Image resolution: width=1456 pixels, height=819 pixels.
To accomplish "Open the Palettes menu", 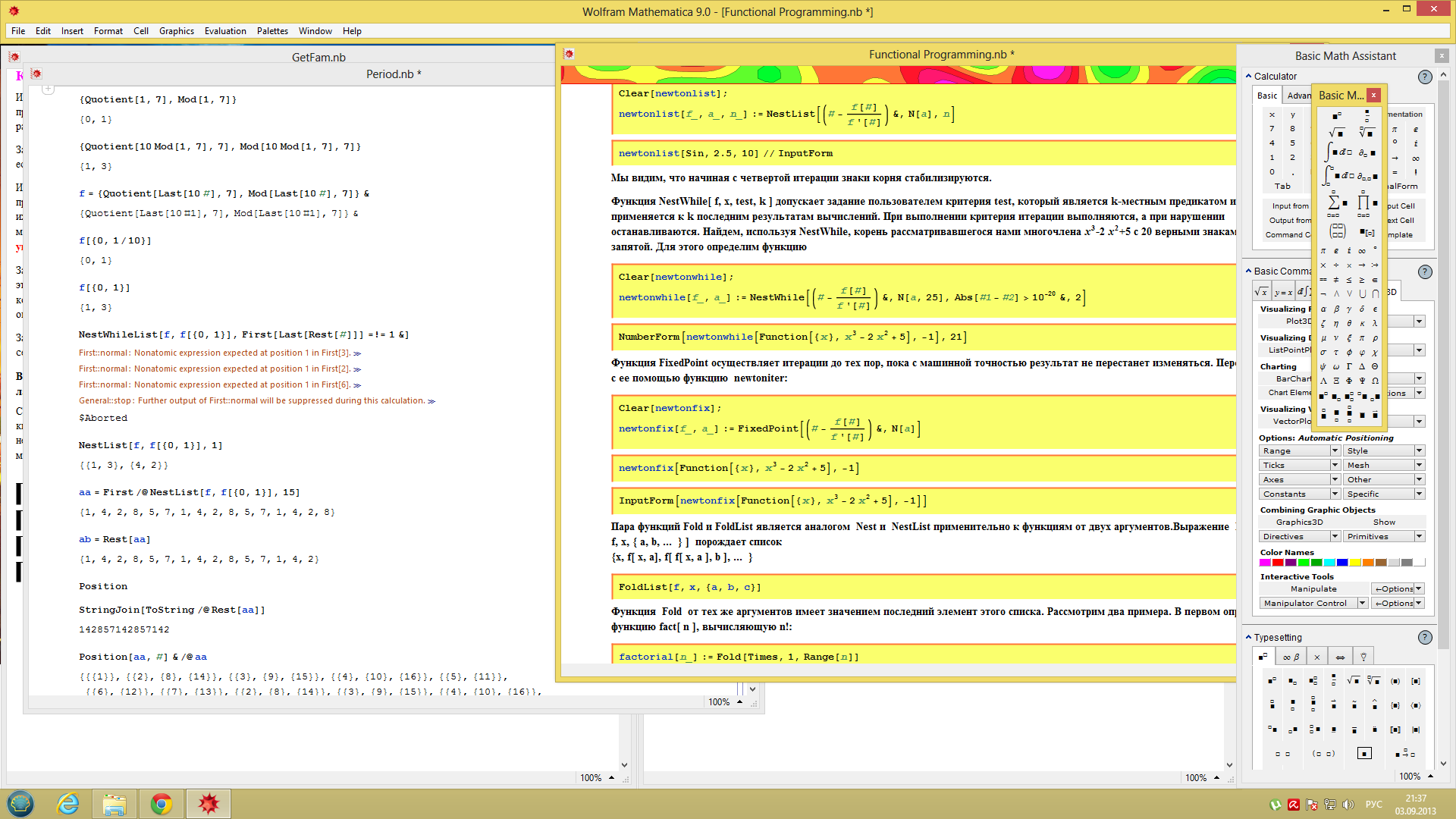I will pos(272,31).
